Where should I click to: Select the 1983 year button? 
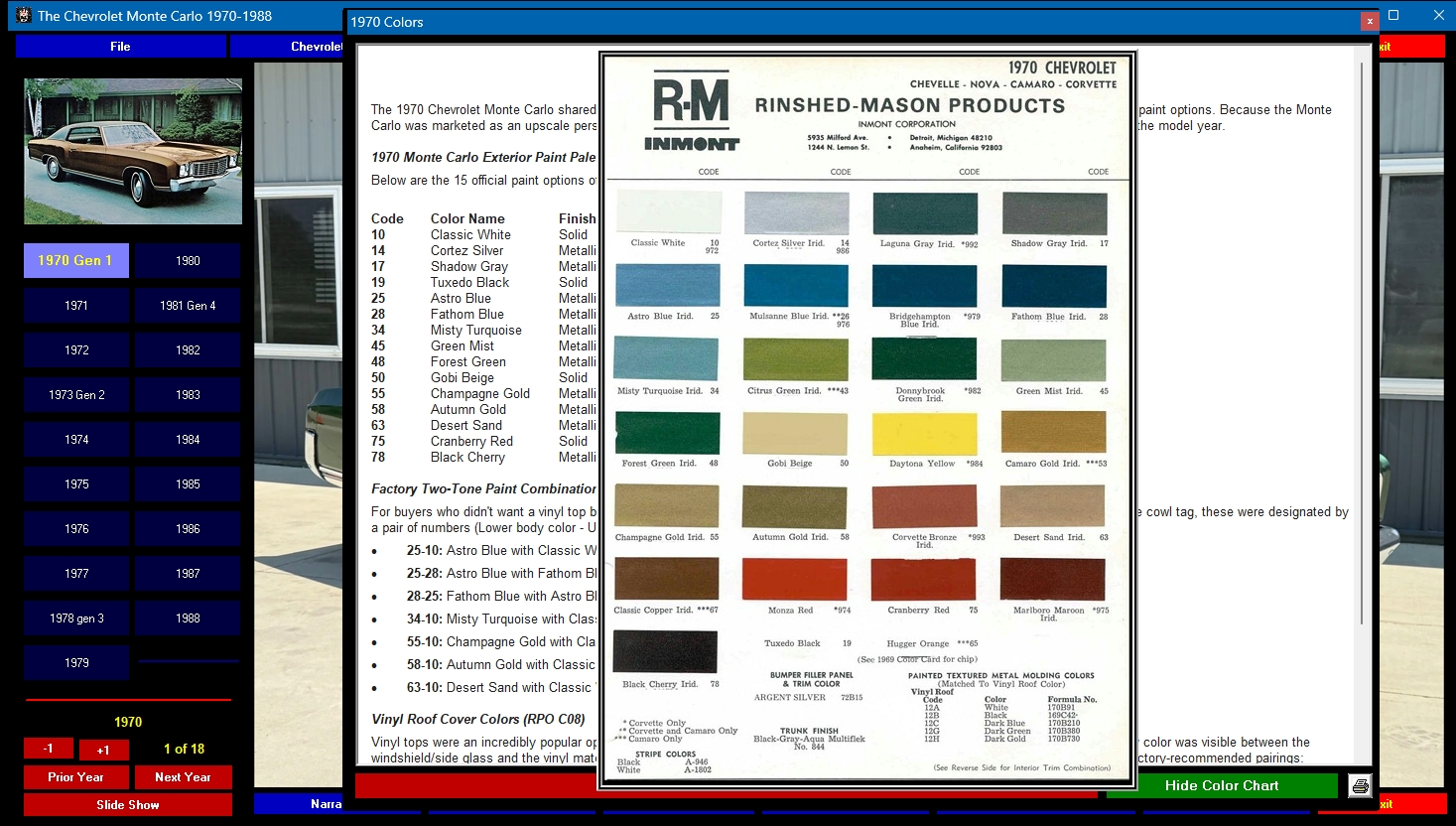click(188, 394)
